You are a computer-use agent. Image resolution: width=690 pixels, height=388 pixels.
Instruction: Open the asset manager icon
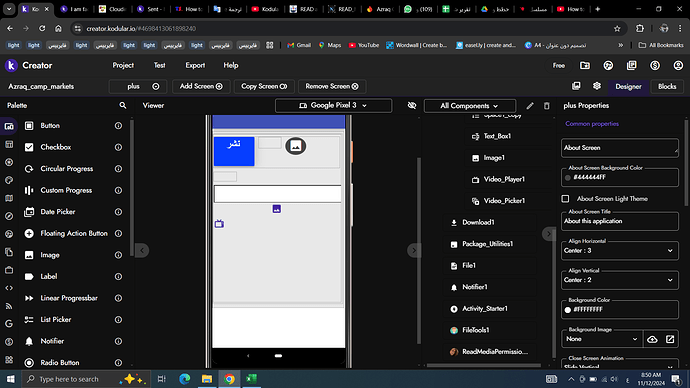576,86
